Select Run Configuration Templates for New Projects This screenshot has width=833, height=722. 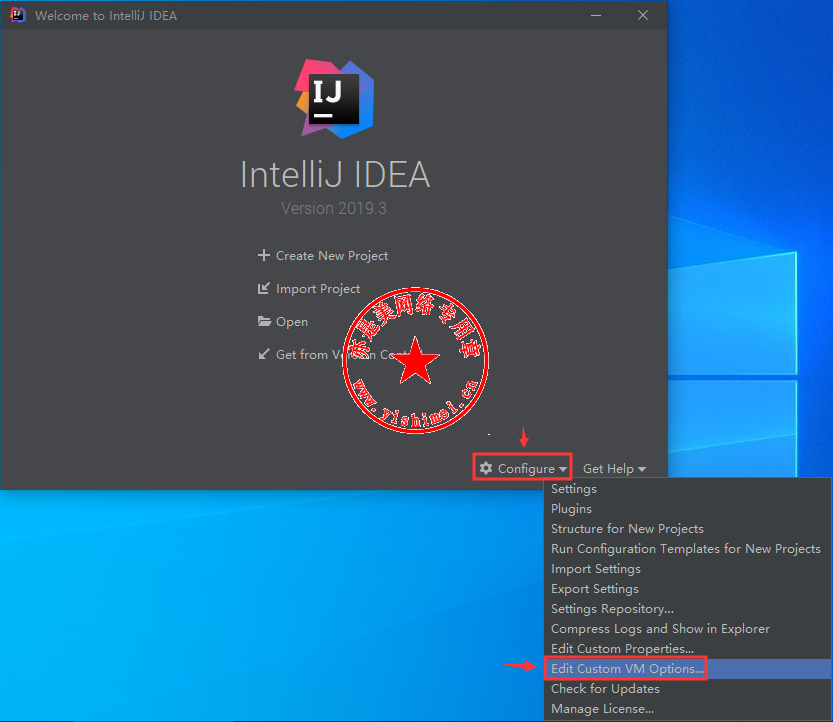(x=688, y=549)
